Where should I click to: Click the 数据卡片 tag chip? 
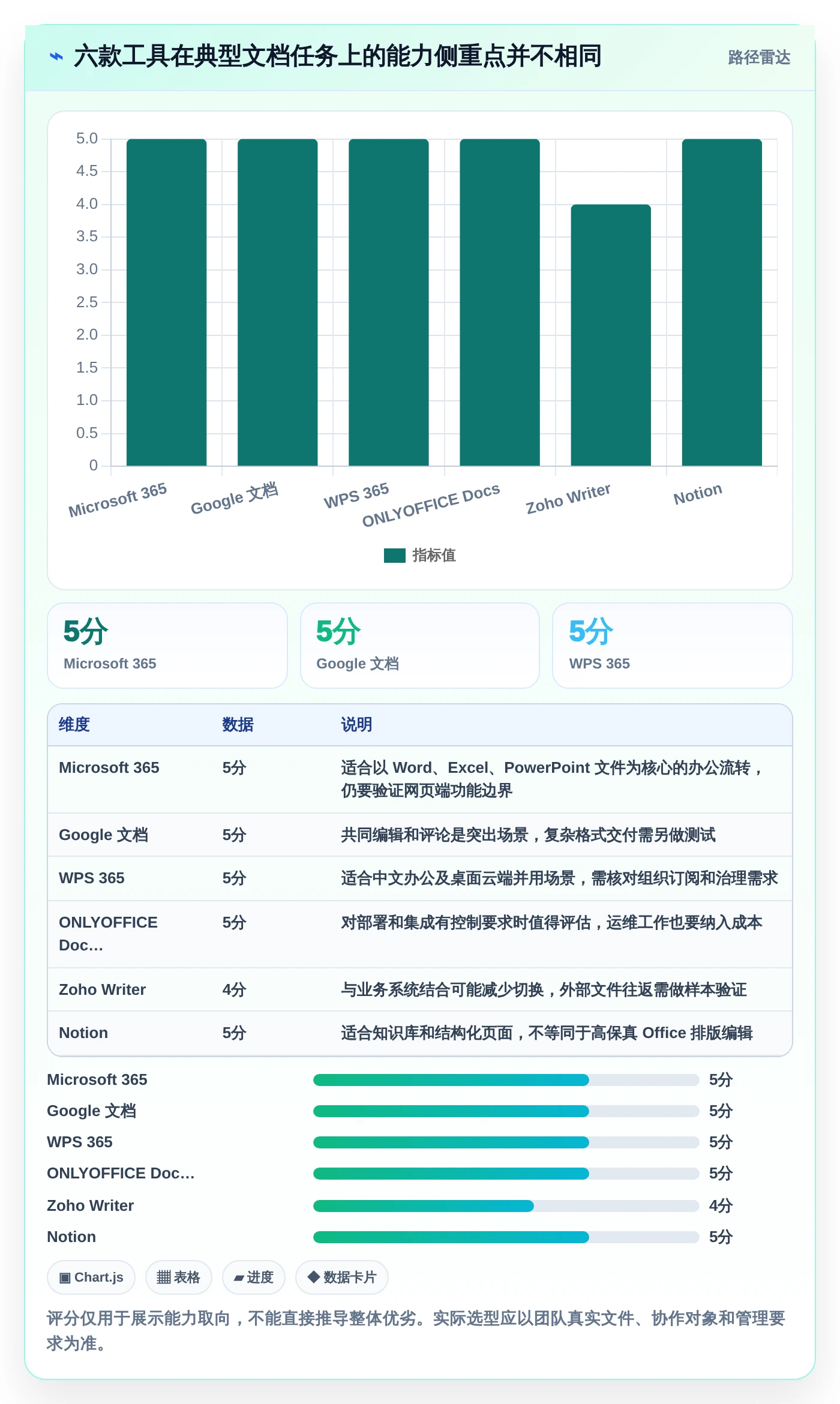coord(342,1277)
